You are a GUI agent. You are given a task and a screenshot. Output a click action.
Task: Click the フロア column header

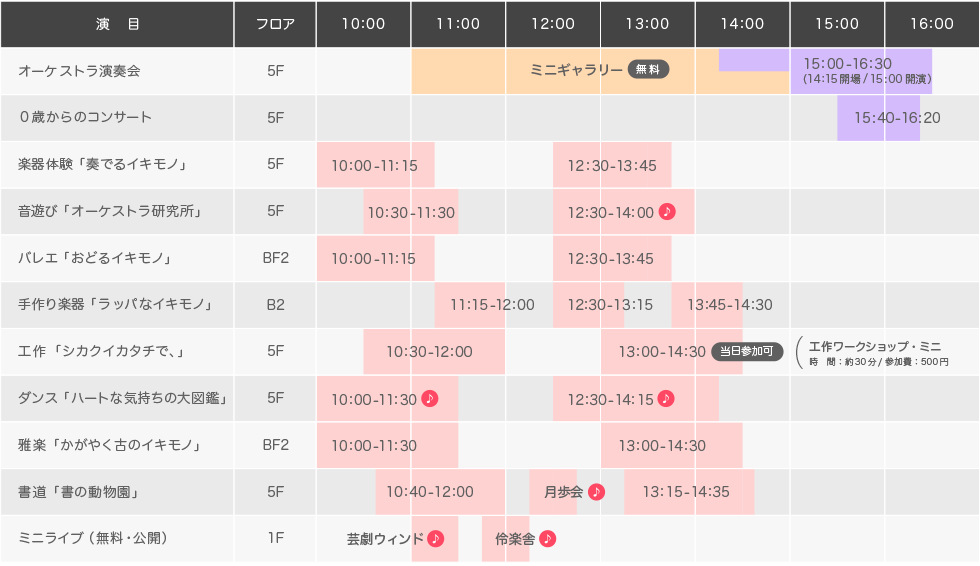pyautogui.click(x=275, y=24)
